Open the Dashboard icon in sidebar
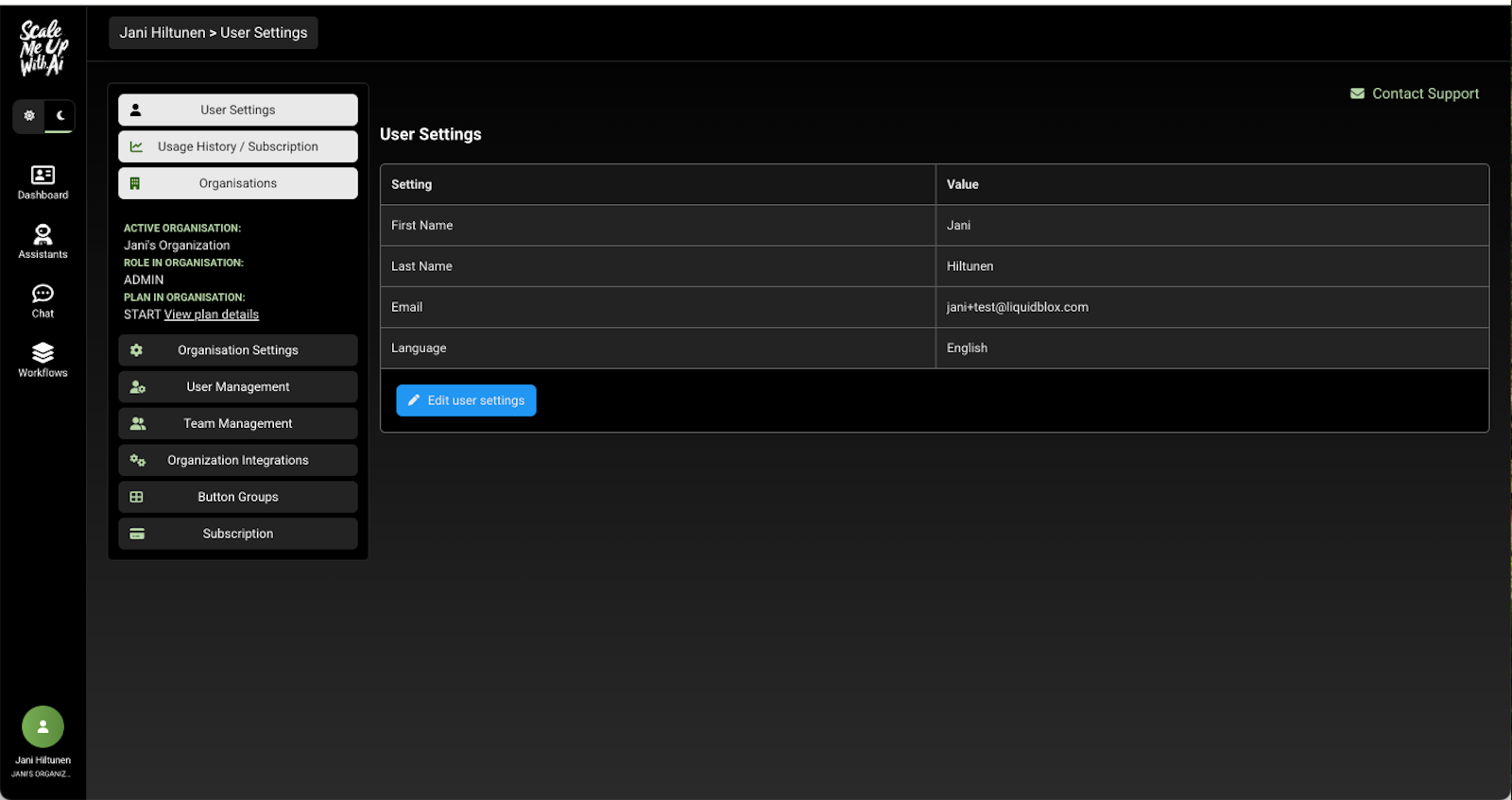This screenshot has width=1512, height=800. click(43, 176)
